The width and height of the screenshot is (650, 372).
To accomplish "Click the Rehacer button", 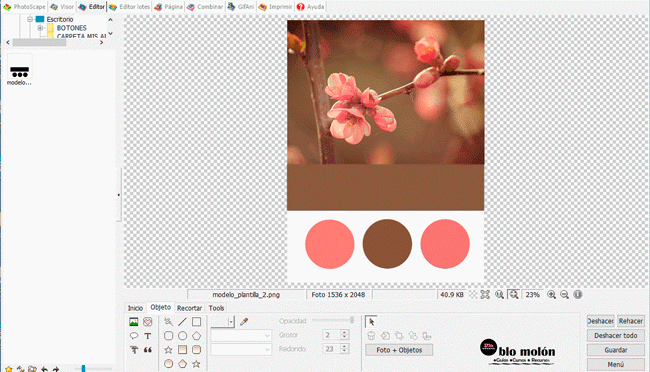I will tap(631, 321).
